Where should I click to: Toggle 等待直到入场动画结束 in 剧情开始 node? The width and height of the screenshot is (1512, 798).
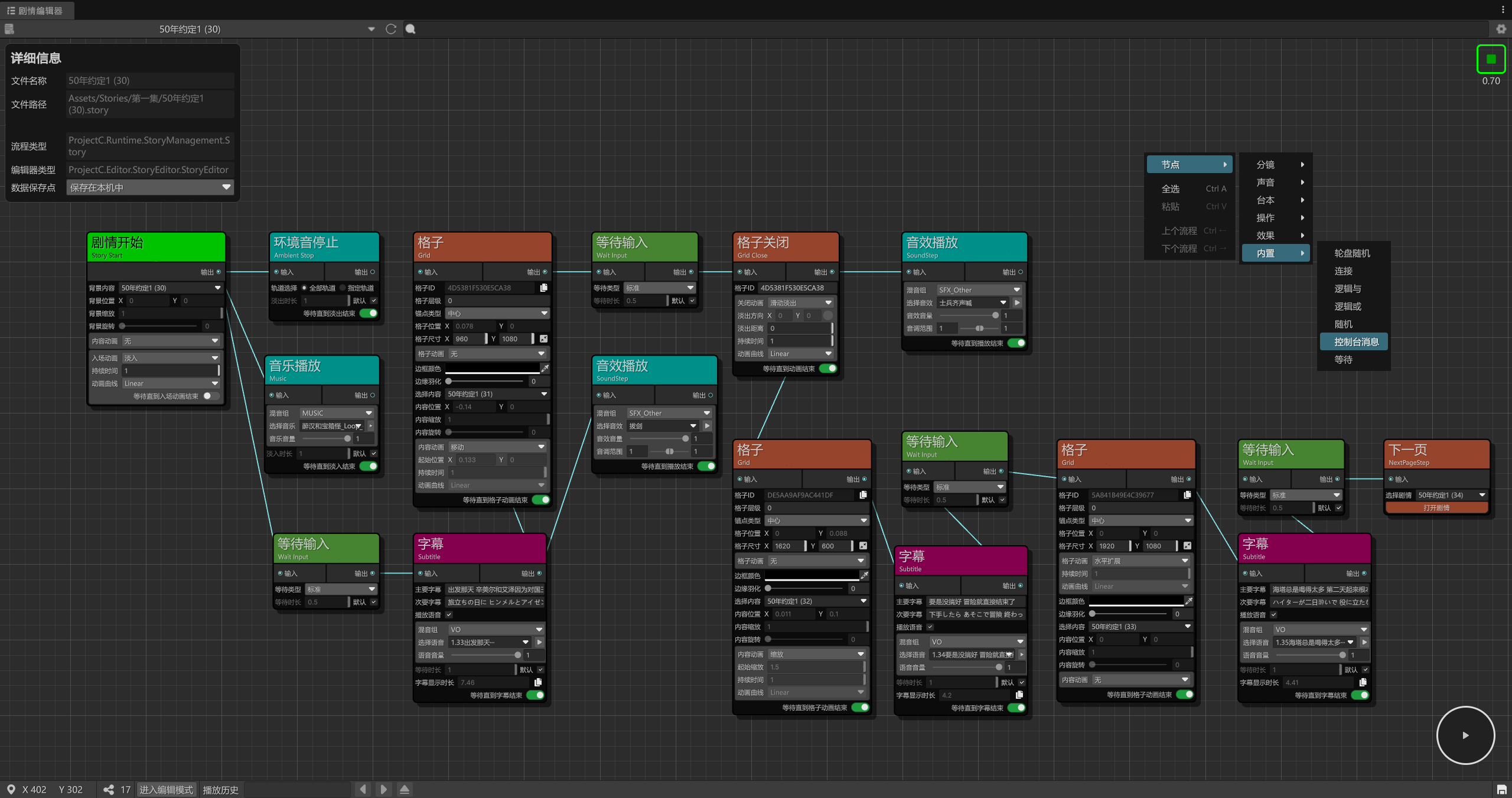[x=211, y=396]
